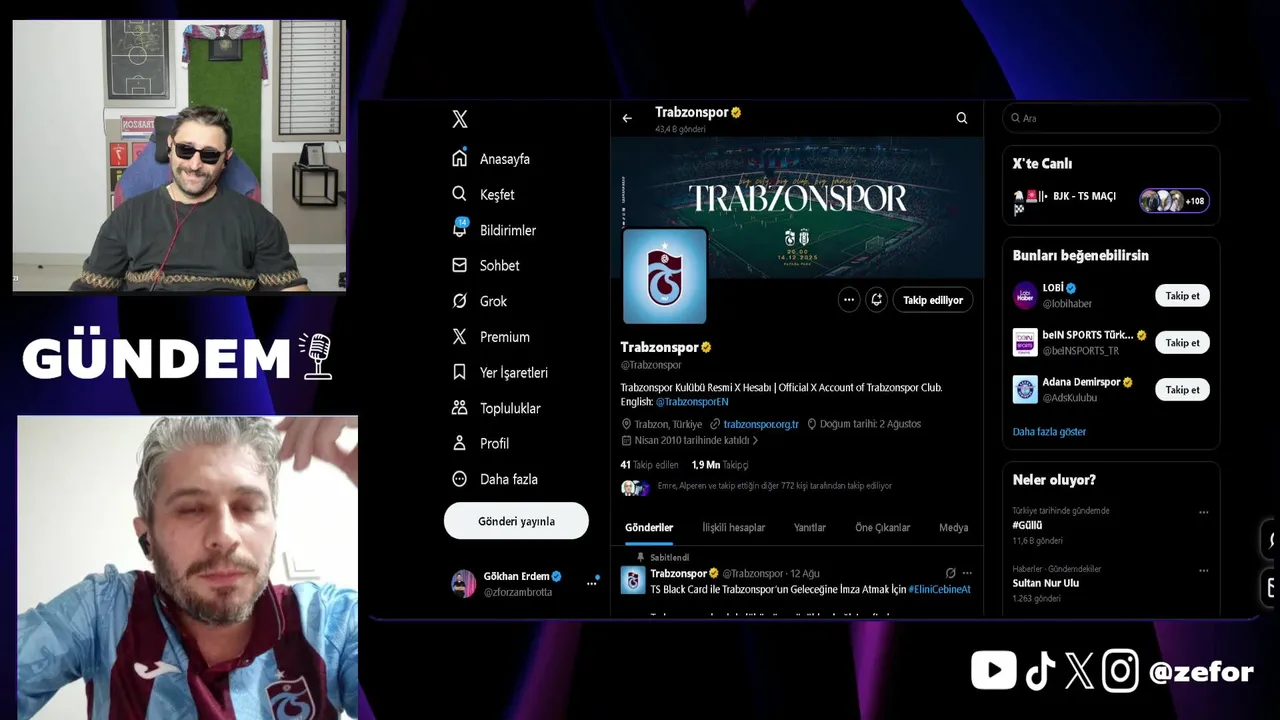Click Takip ediliyor following button
This screenshot has width=1280, height=720.
(x=933, y=300)
